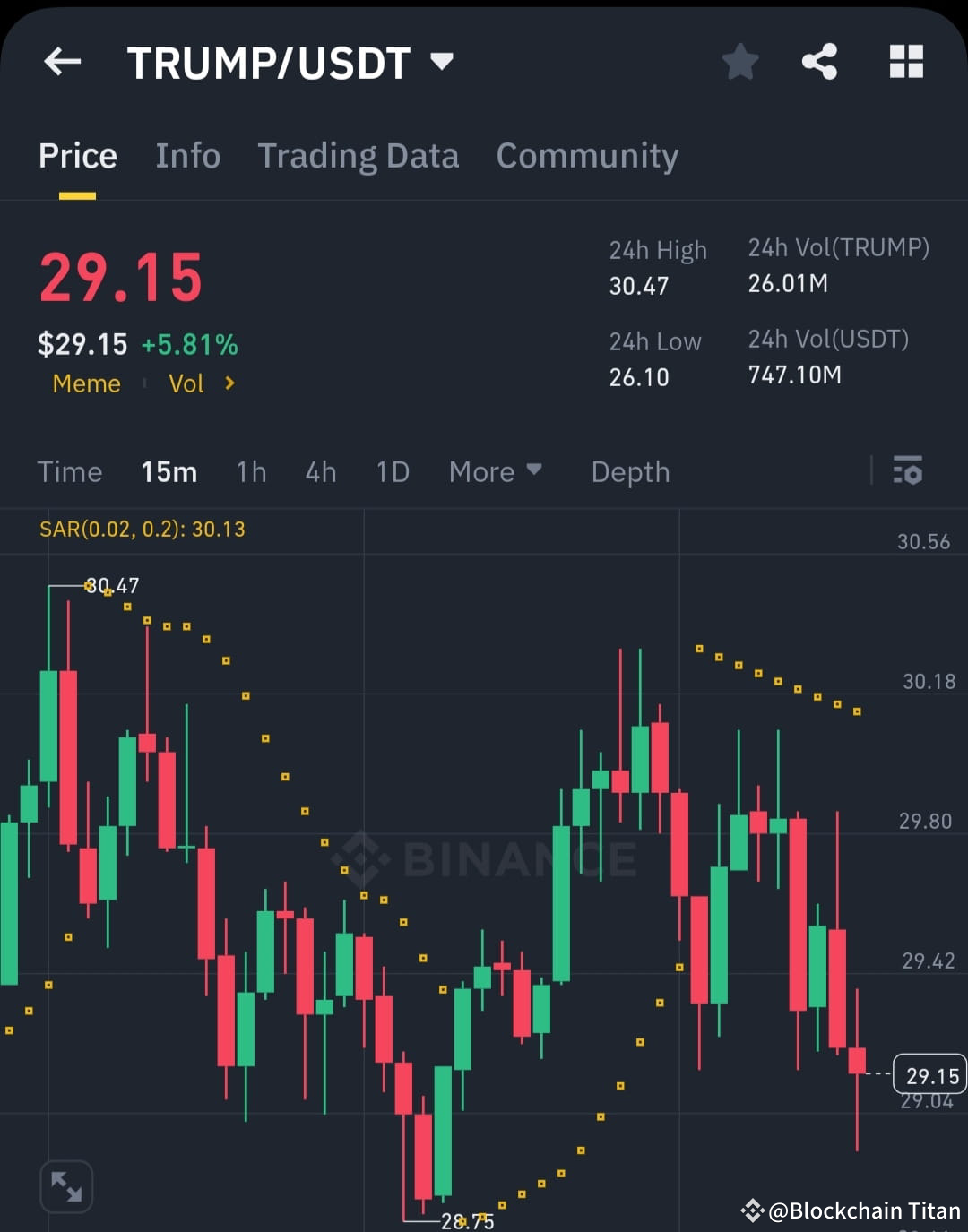Image resolution: width=968 pixels, height=1232 pixels.
Task: Expand the chart to fullscreen
Action: pyautogui.click(x=66, y=1185)
